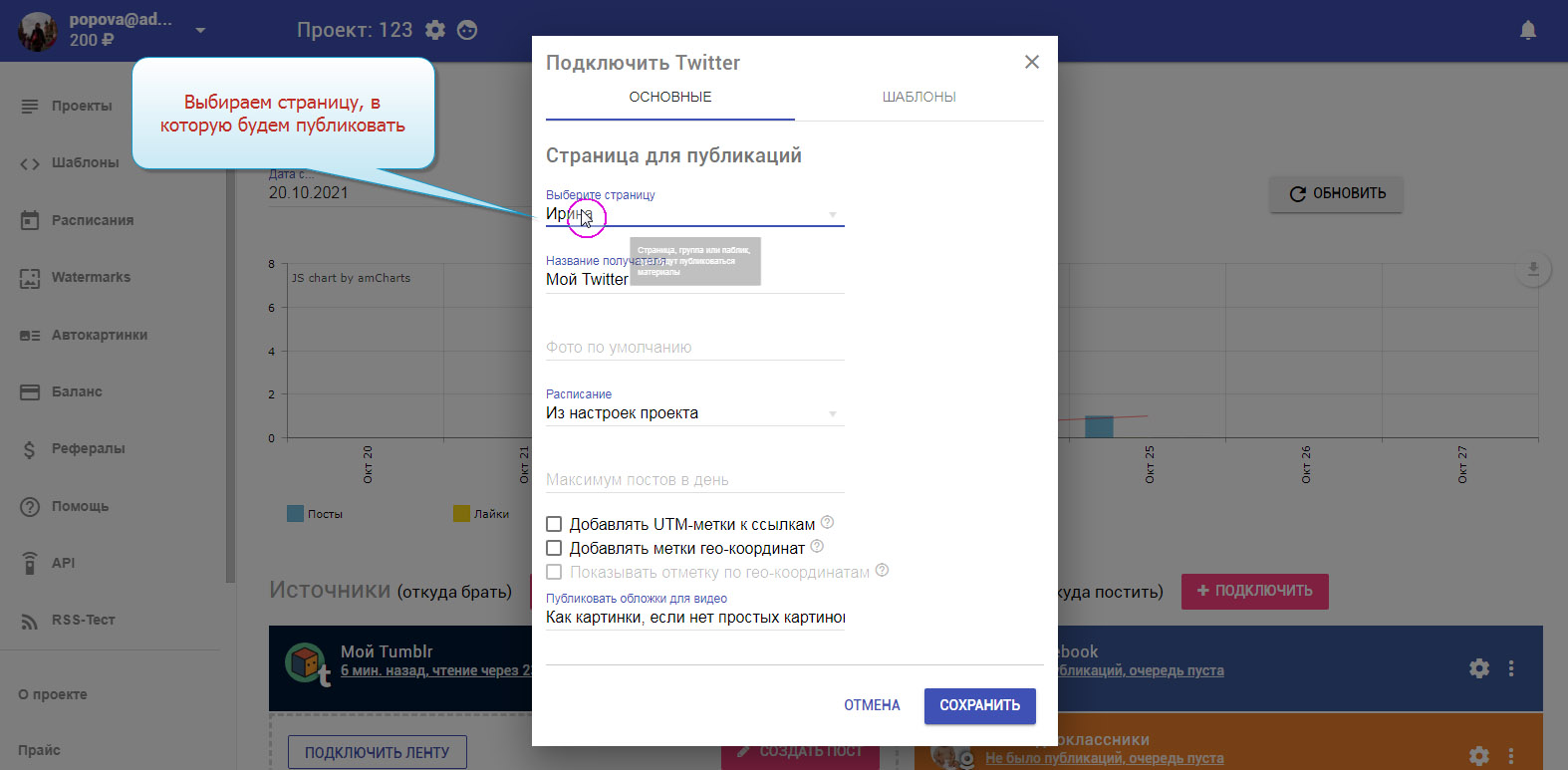Toggle Посты series in chart legend

tap(315, 514)
